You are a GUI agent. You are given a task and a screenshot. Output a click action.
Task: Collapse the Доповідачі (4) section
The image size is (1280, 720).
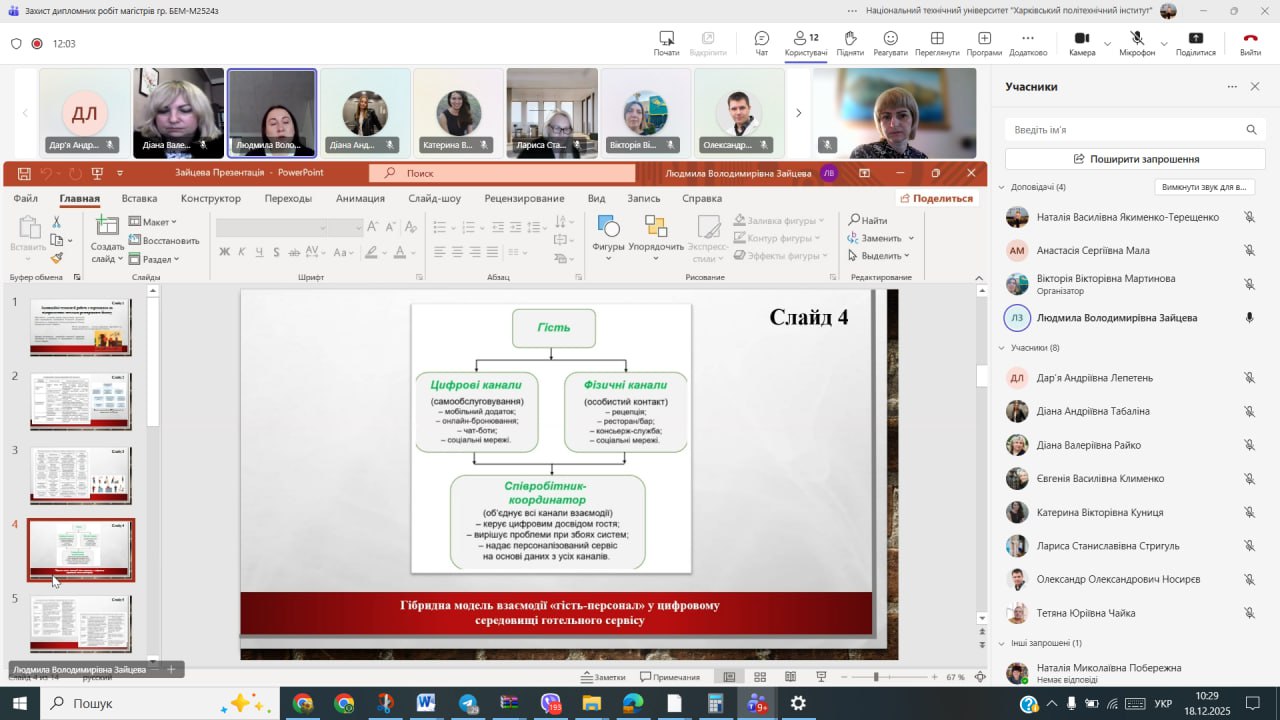point(1002,187)
